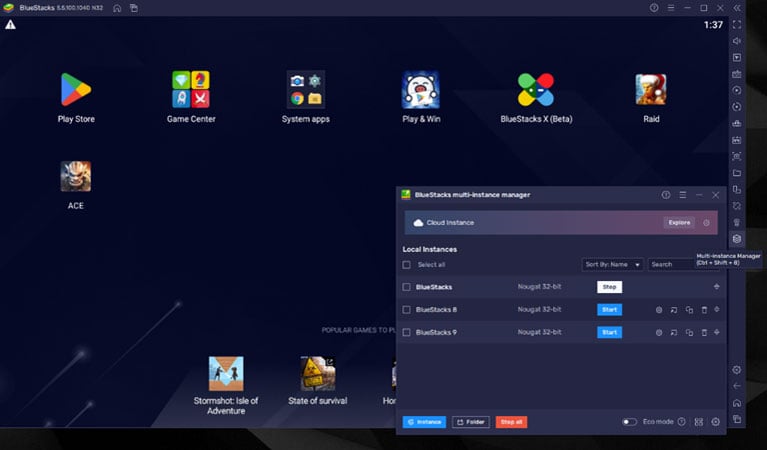Click the Android back arrow in sidebar

(x=737, y=386)
